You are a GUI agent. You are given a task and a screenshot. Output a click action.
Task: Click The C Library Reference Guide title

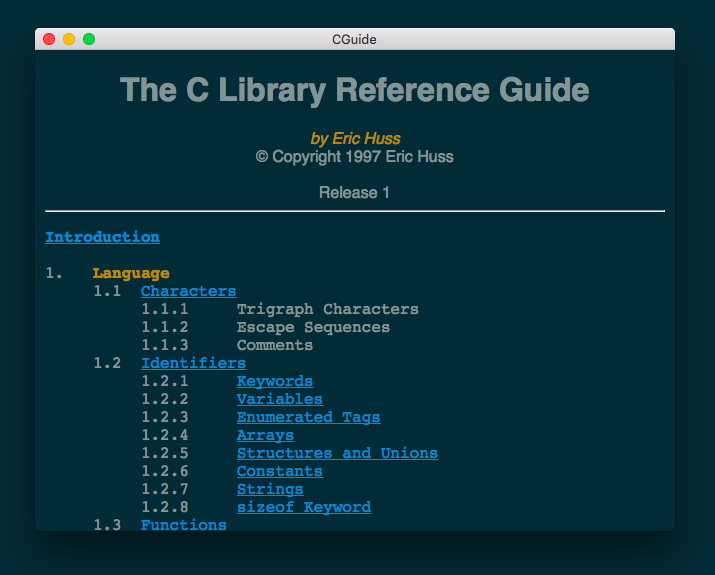(354, 90)
